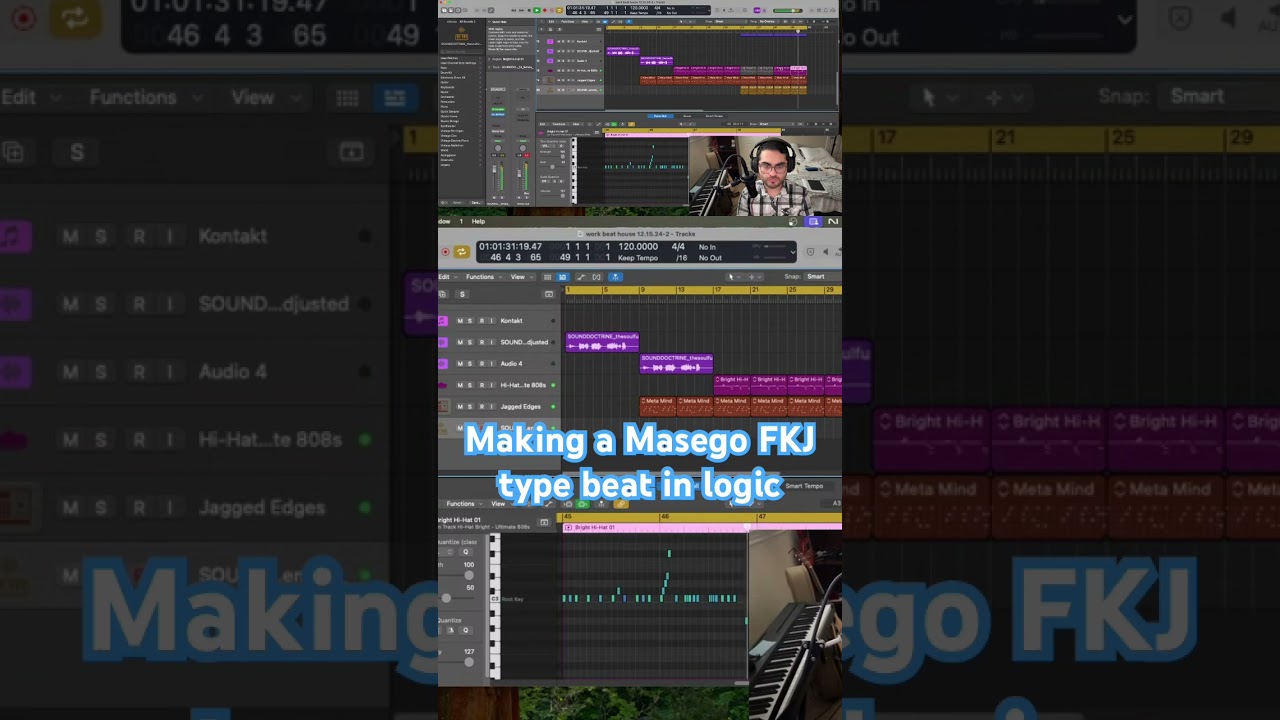Image resolution: width=1280 pixels, height=720 pixels.
Task: Click the Jagged Edges track icon
Action: click(443, 407)
